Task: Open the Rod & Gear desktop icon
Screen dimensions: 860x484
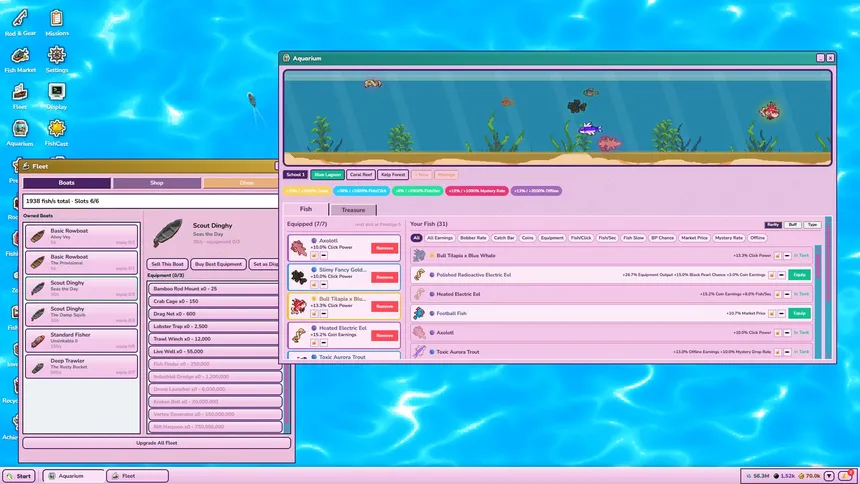Action: point(20,23)
